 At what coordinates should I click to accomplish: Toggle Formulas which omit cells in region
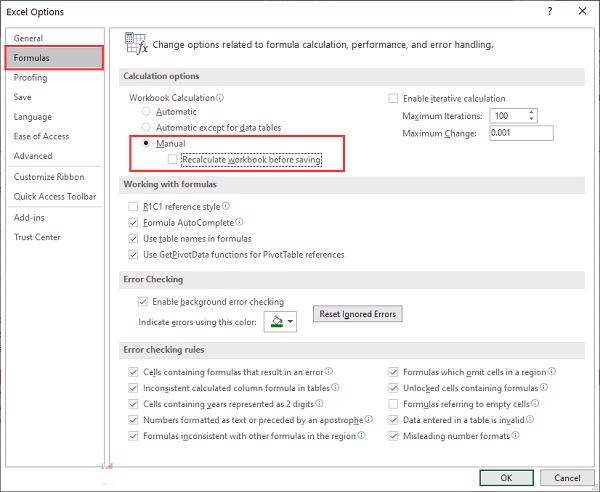click(393, 372)
